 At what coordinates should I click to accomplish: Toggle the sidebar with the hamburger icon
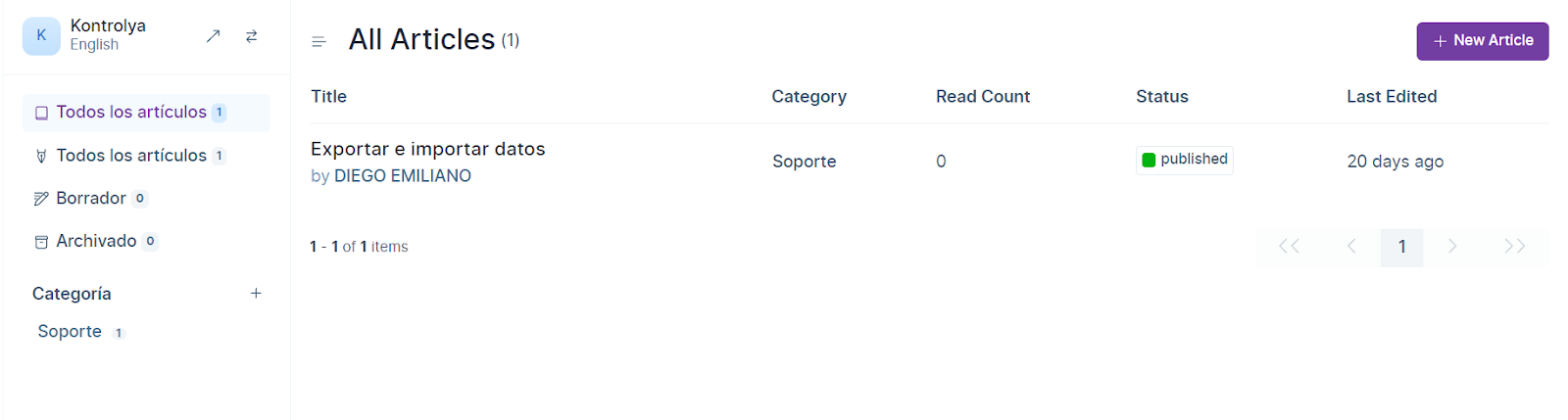click(x=318, y=41)
